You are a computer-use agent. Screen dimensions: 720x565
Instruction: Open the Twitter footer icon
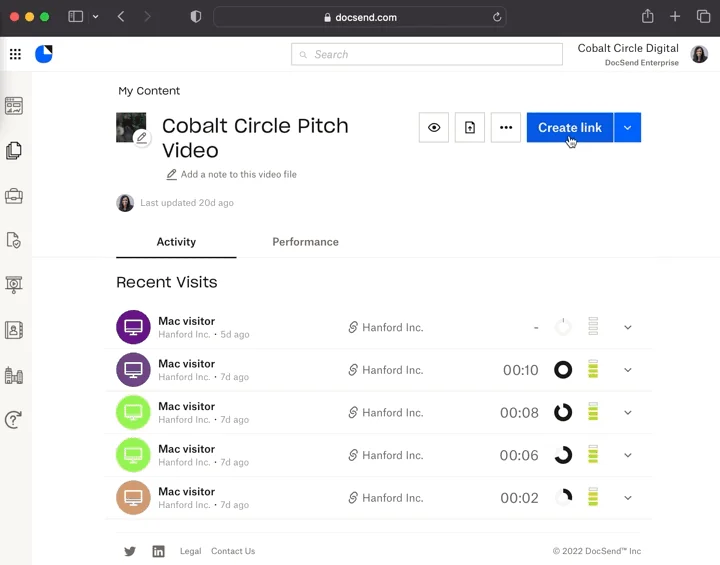(130, 551)
